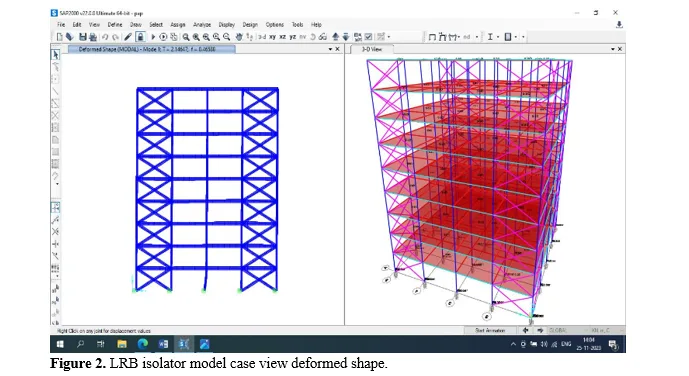
Task: Click the taskbar search magnifier
Action: (80, 344)
